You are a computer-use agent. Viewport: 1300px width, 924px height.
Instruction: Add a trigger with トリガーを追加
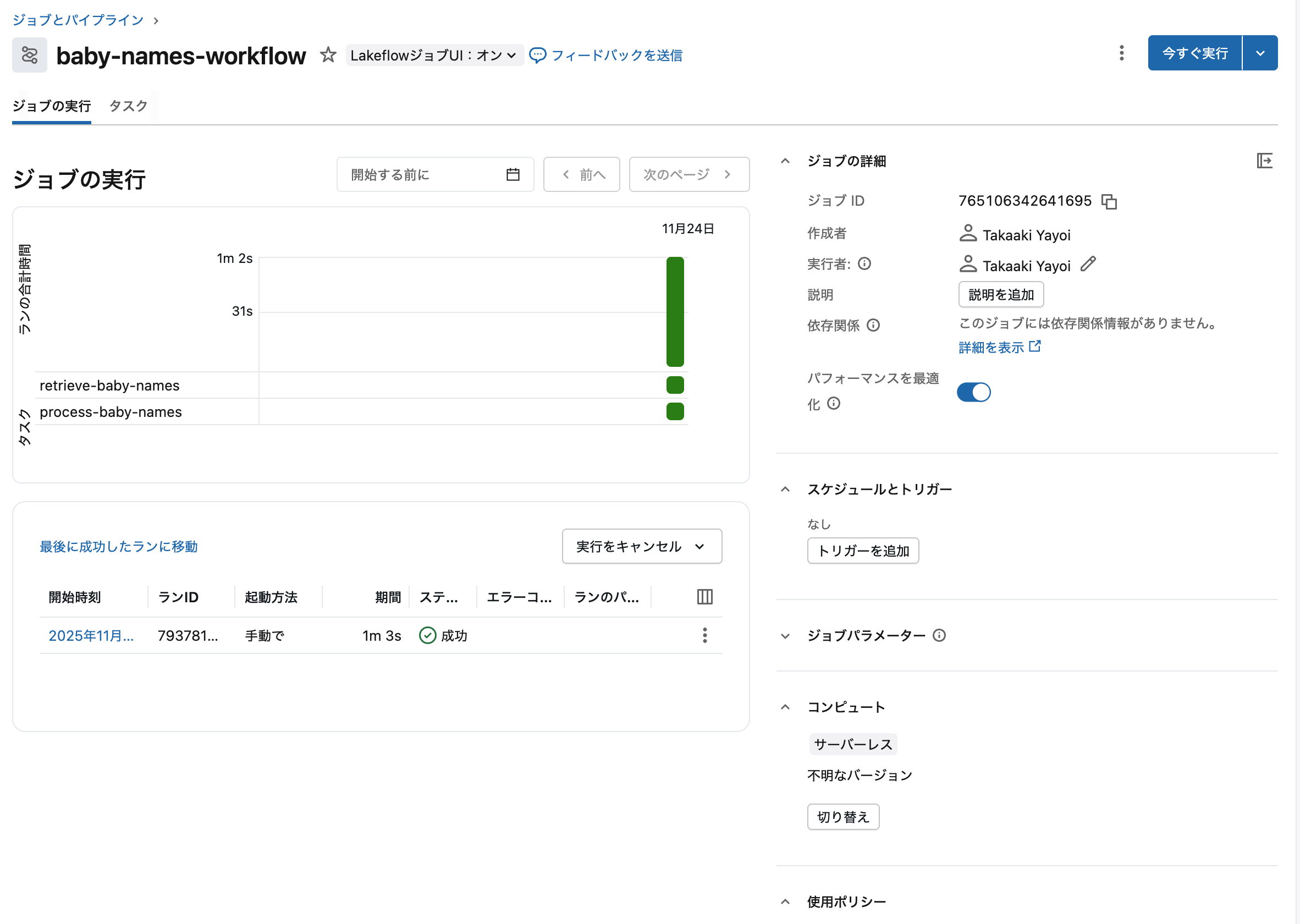click(x=862, y=550)
